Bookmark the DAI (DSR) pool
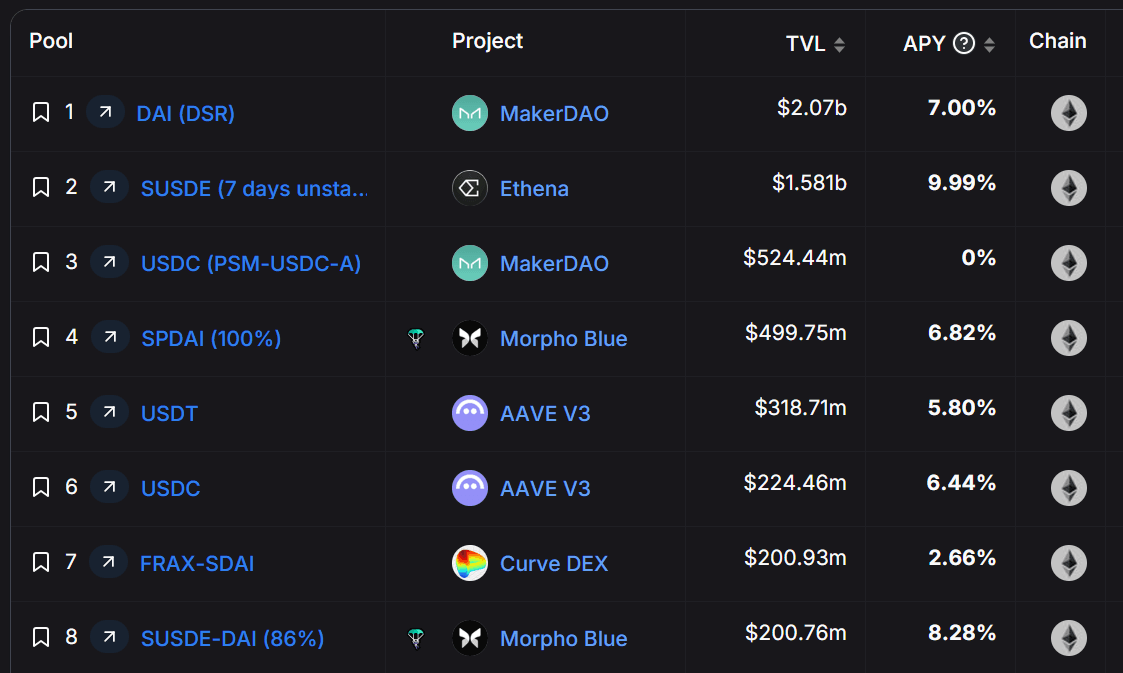The width and height of the screenshot is (1123, 673). [41, 112]
